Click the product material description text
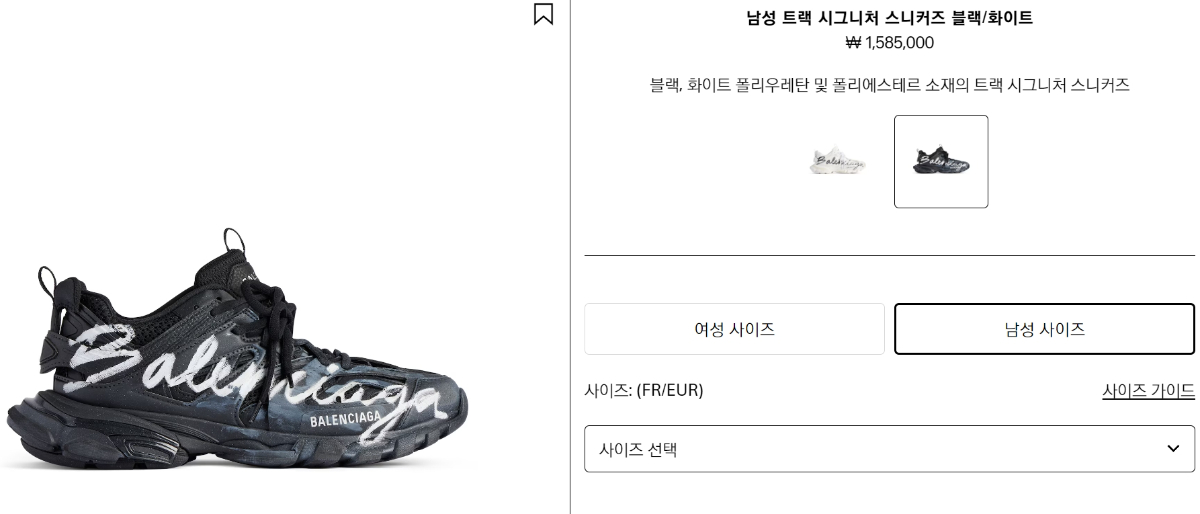Screen dimensions: 1200x514 click(x=889, y=85)
